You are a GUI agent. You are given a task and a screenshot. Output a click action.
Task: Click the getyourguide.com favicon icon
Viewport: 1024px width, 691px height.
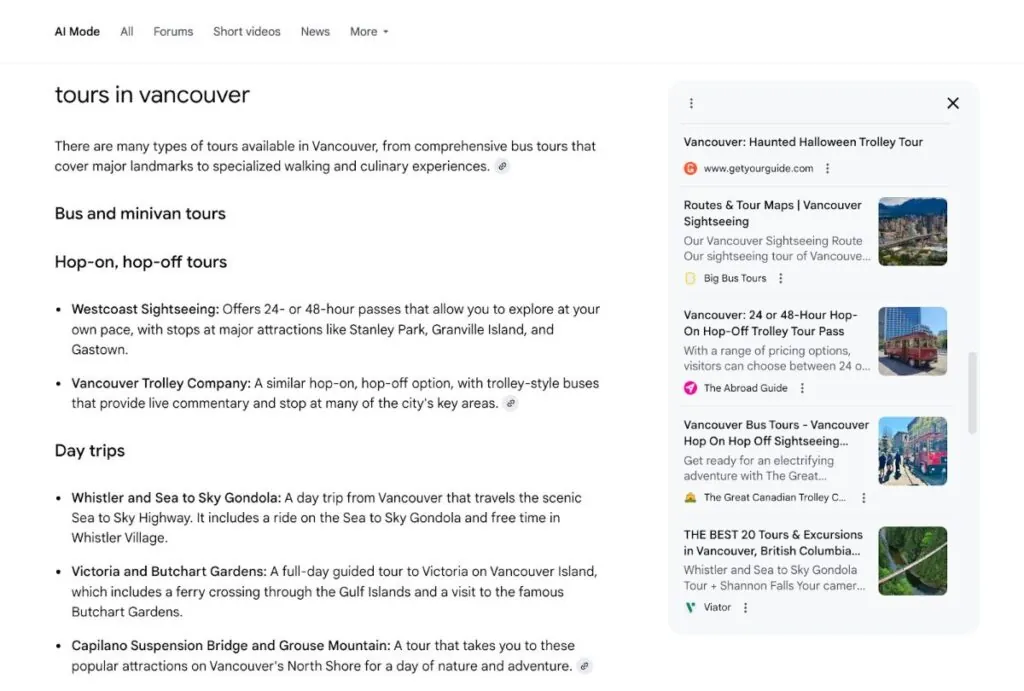tap(690, 169)
